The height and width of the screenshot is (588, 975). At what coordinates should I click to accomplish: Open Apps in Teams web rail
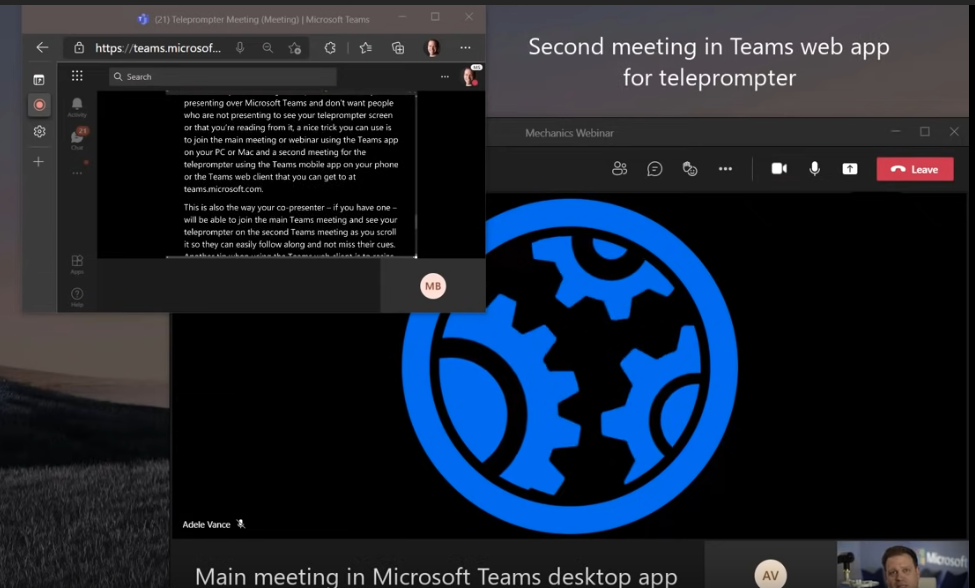click(x=77, y=264)
